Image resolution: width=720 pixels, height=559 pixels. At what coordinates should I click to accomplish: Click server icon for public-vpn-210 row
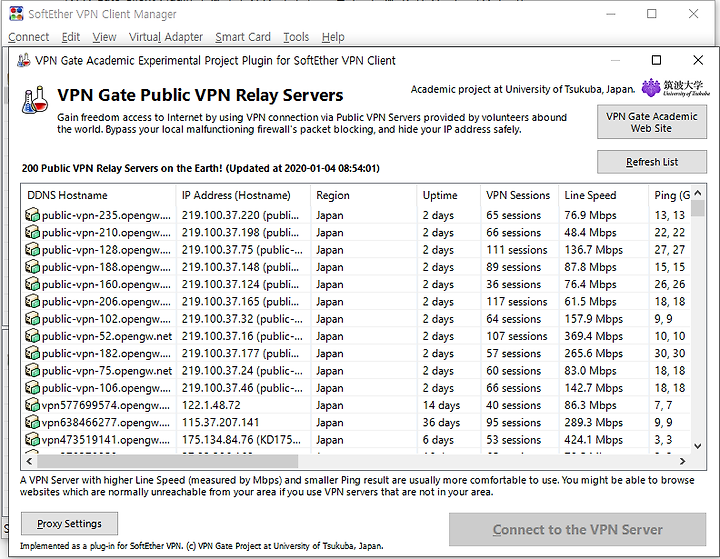pyautogui.click(x=32, y=232)
